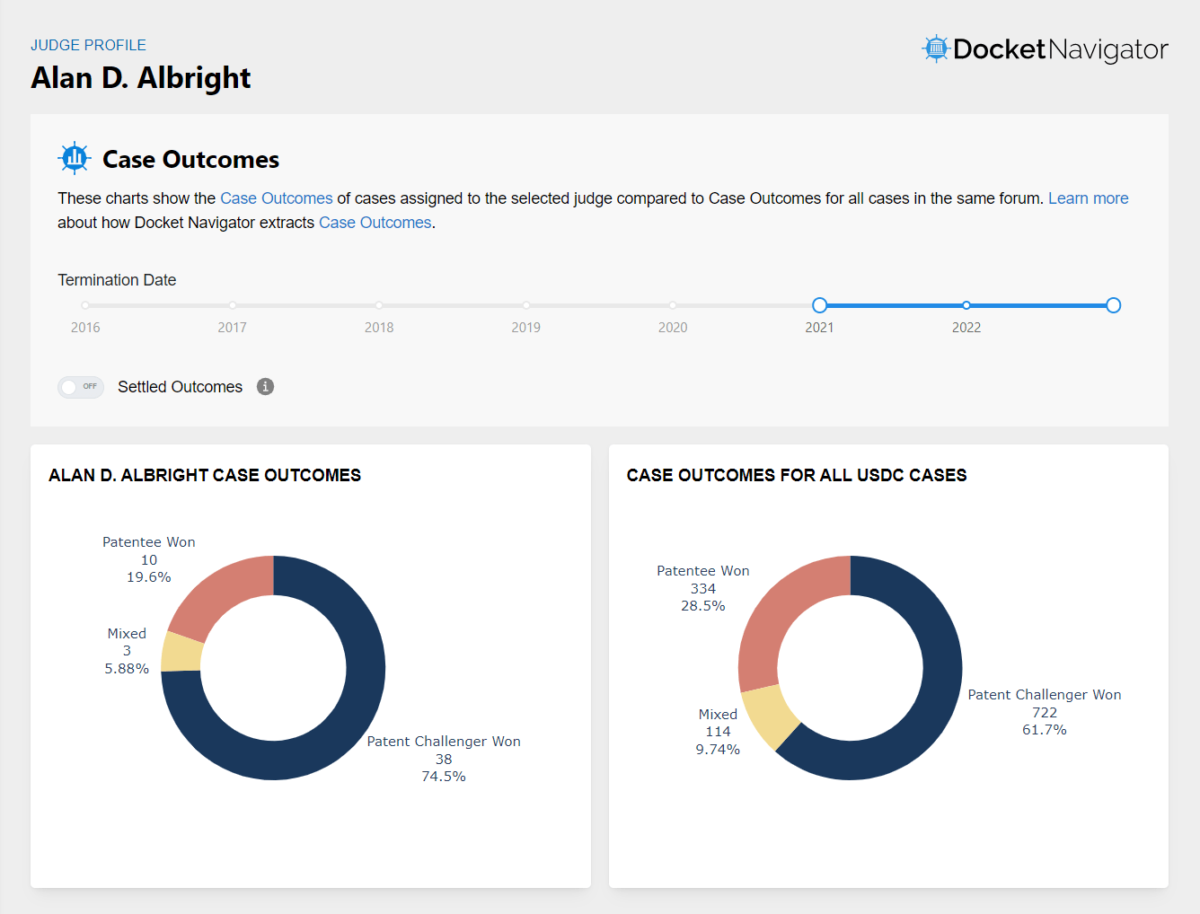Click the 2022 timeline point
Image resolution: width=1200 pixels, height=914 pixels.
tap(966, 305)
